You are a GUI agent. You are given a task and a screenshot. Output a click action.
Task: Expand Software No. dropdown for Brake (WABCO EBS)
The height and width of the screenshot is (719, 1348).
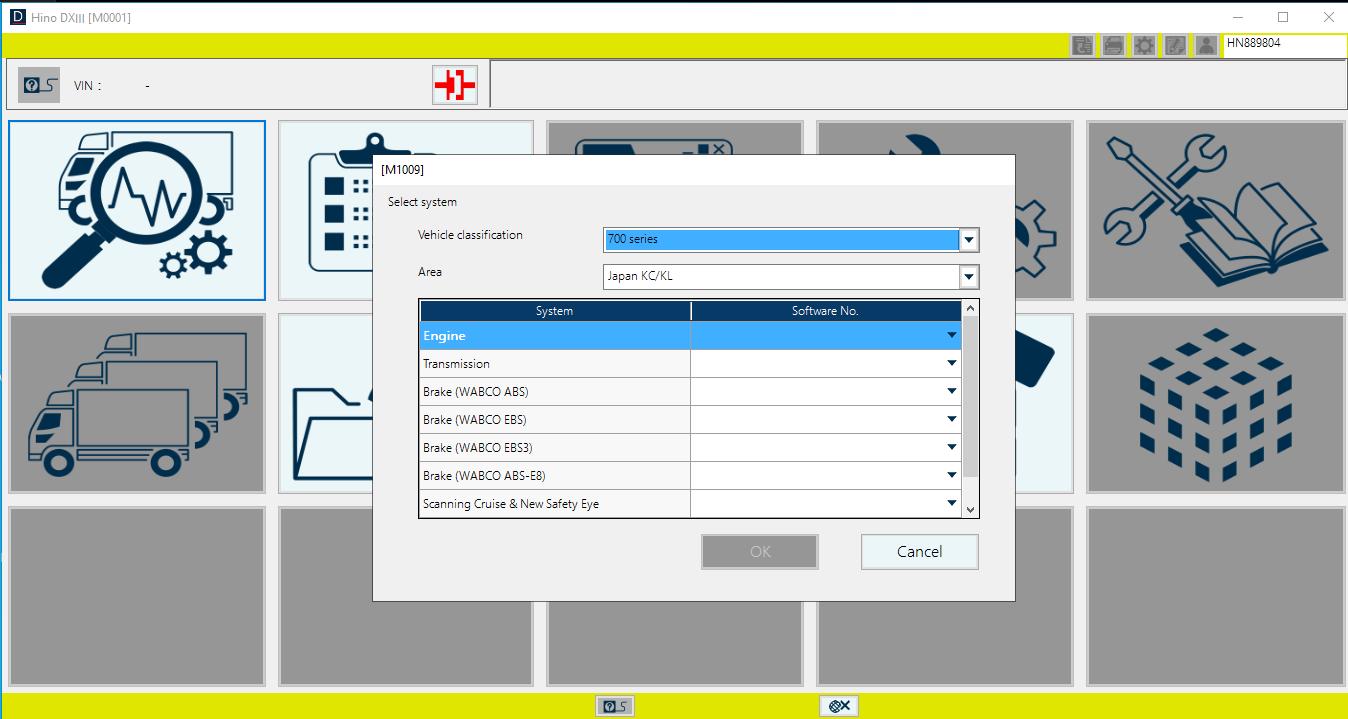pyautogui.click(x=952, y=420)
